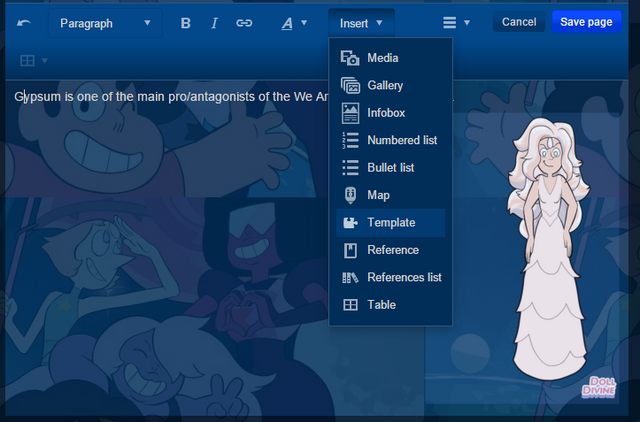The image size is (640, 422).
Task: Choose Gallery from Insert menu
Action: pos(391,85)
